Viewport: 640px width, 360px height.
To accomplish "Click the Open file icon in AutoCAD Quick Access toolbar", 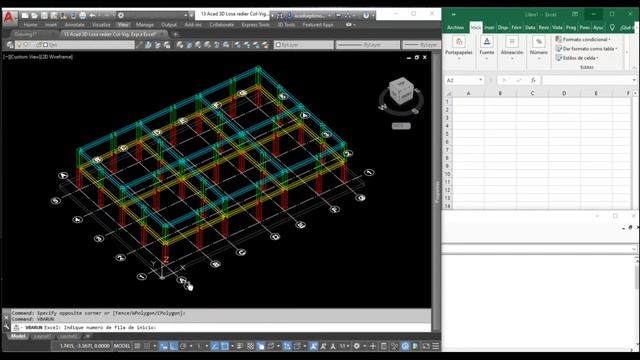I will point(34,16).
